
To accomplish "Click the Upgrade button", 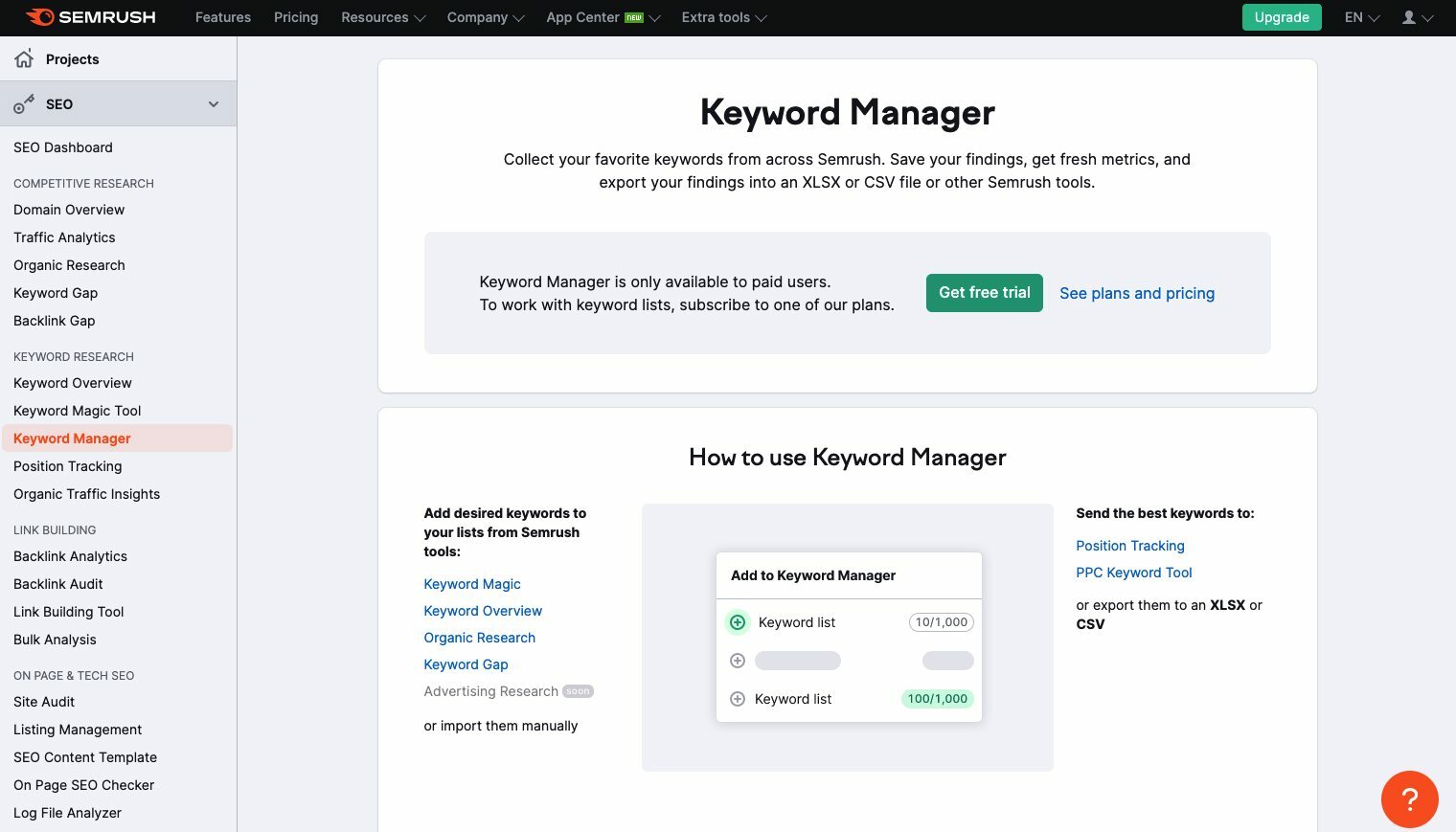I will (x=1282, y=17).
